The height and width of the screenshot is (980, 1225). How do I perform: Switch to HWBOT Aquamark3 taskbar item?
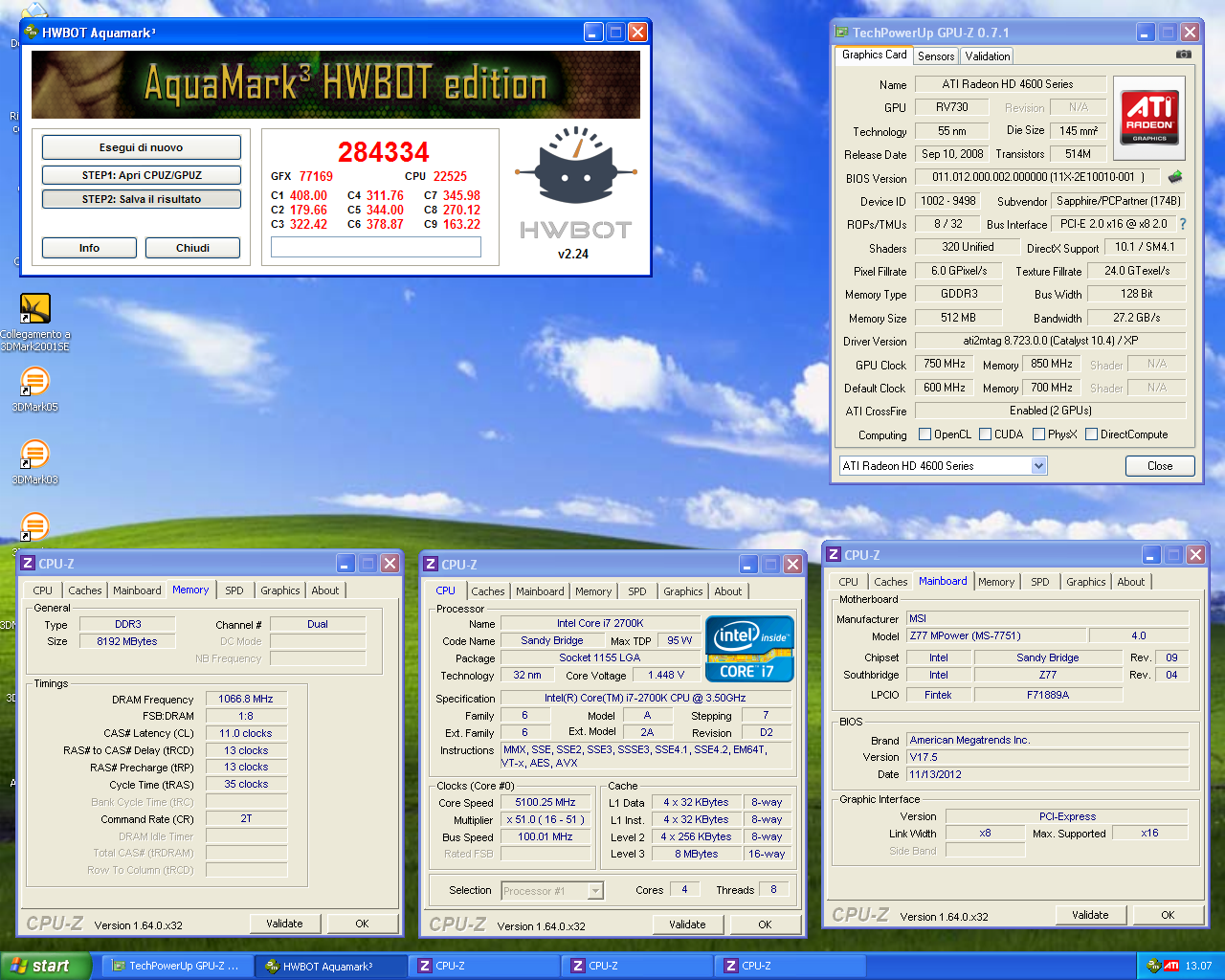(330, 966)
